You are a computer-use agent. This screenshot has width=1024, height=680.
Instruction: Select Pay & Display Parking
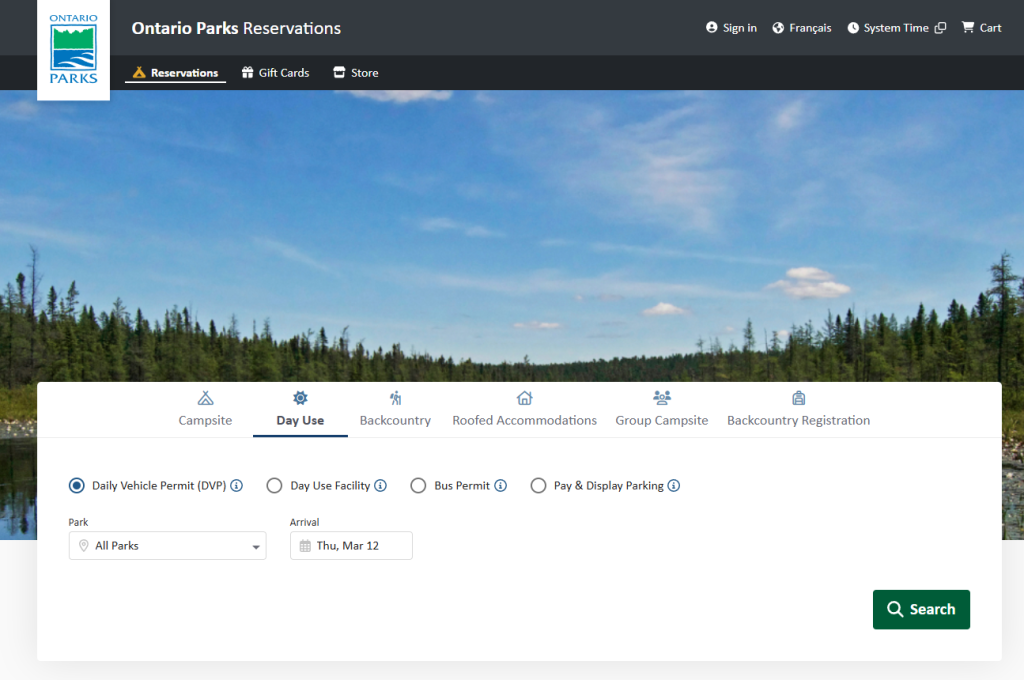coord(538,485)
